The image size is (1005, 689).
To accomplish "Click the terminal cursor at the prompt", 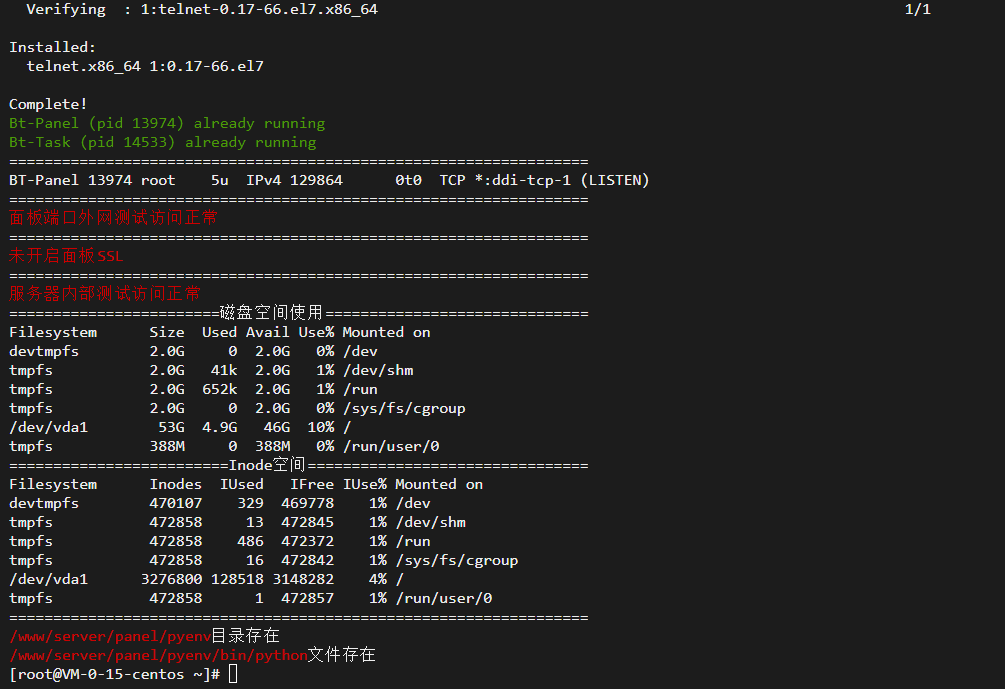I will (x=233, y=674).
